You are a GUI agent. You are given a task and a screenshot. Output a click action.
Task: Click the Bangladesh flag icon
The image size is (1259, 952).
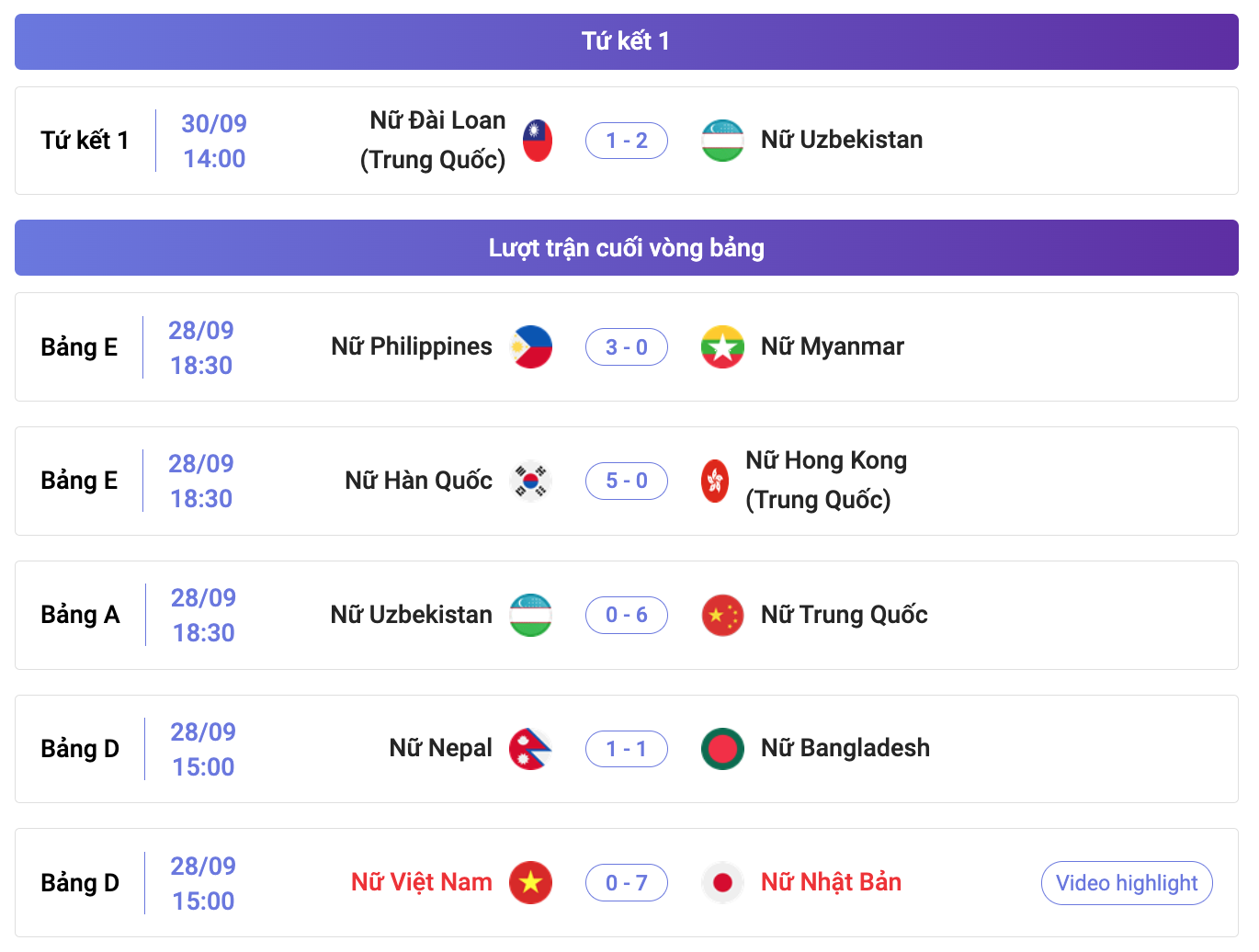(722, 749)
